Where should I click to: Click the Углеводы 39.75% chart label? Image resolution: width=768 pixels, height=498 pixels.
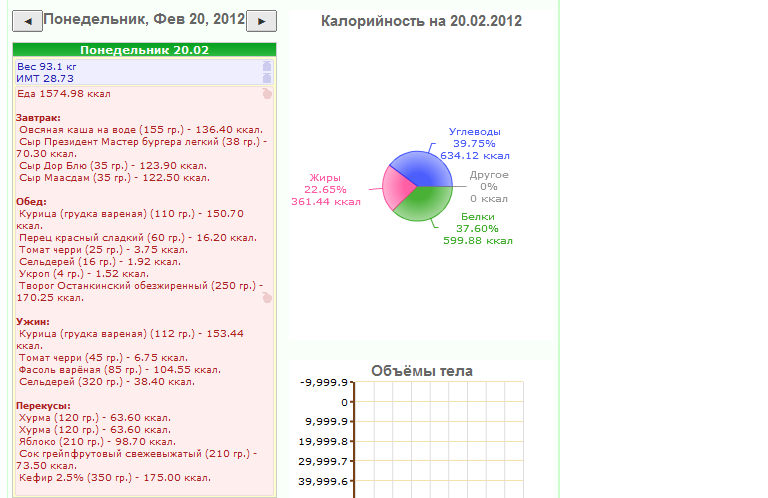point(475,143)
